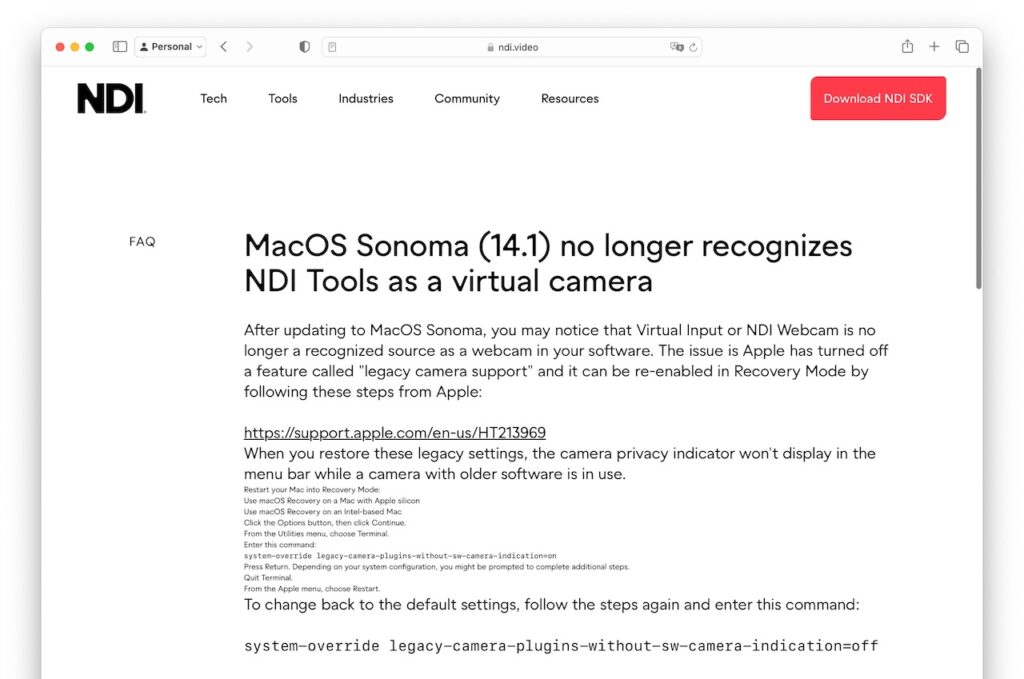Viewport: 1024px width, 679px height.
Task: Click the forward navigation arrow
Action: 249,46
